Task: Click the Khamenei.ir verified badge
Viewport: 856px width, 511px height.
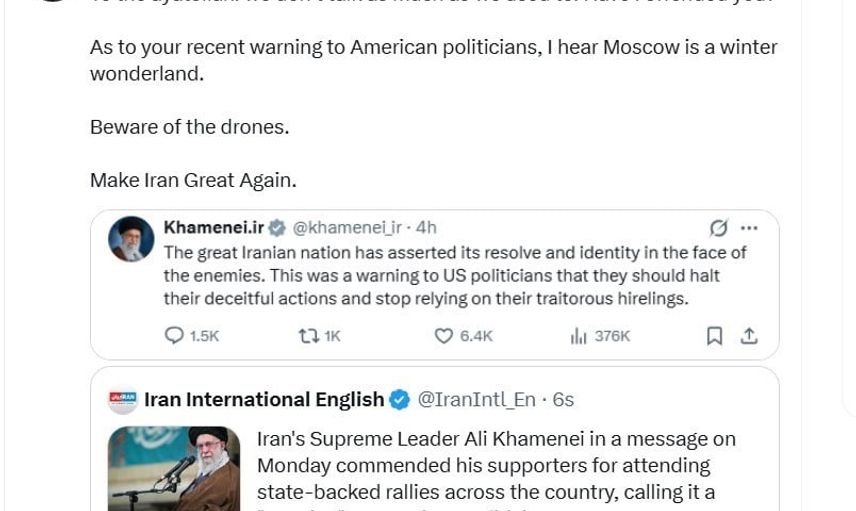Action: [x=278, y=228]
